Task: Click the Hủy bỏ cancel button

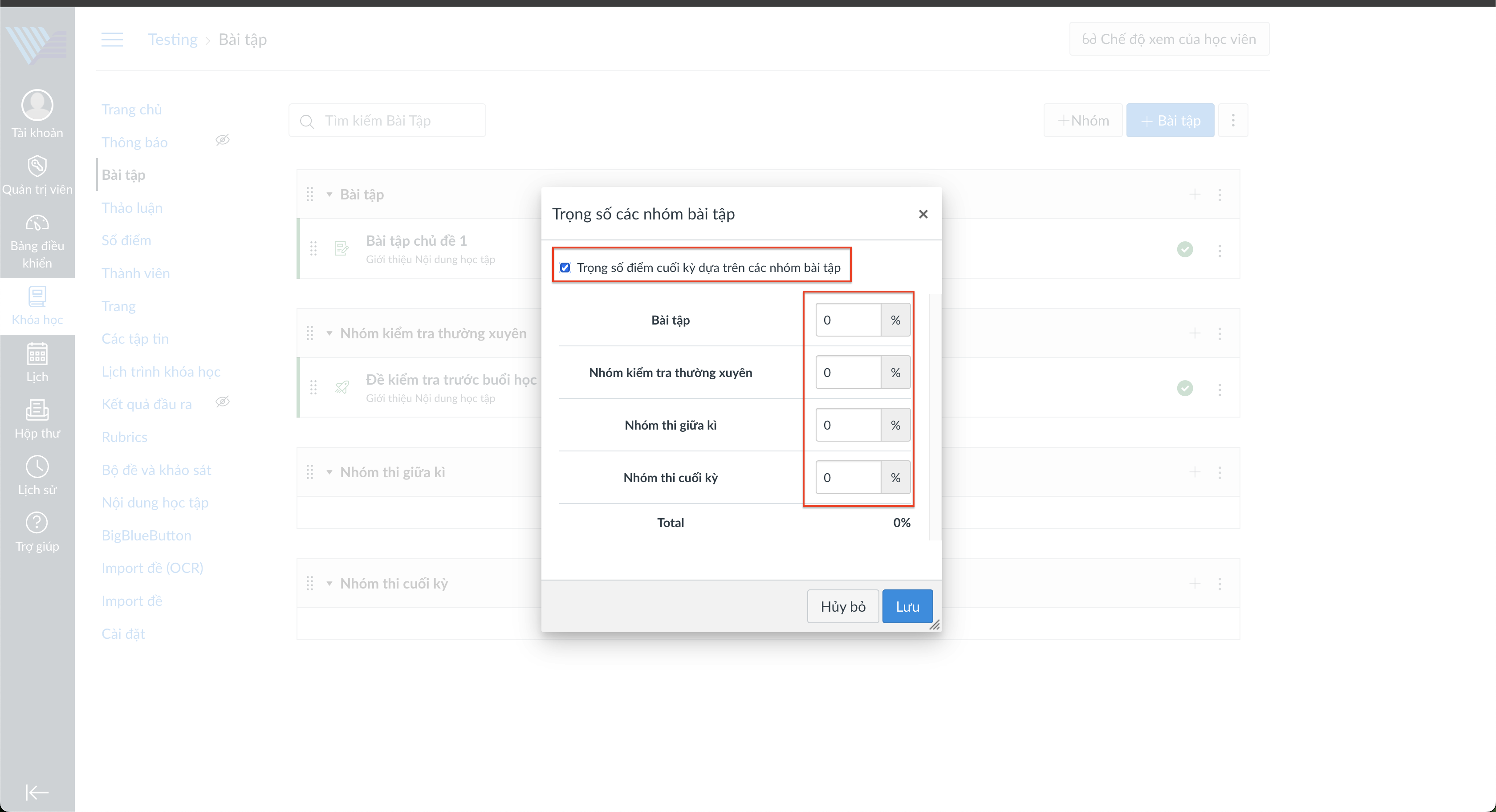Action: (x=843, y=606)
